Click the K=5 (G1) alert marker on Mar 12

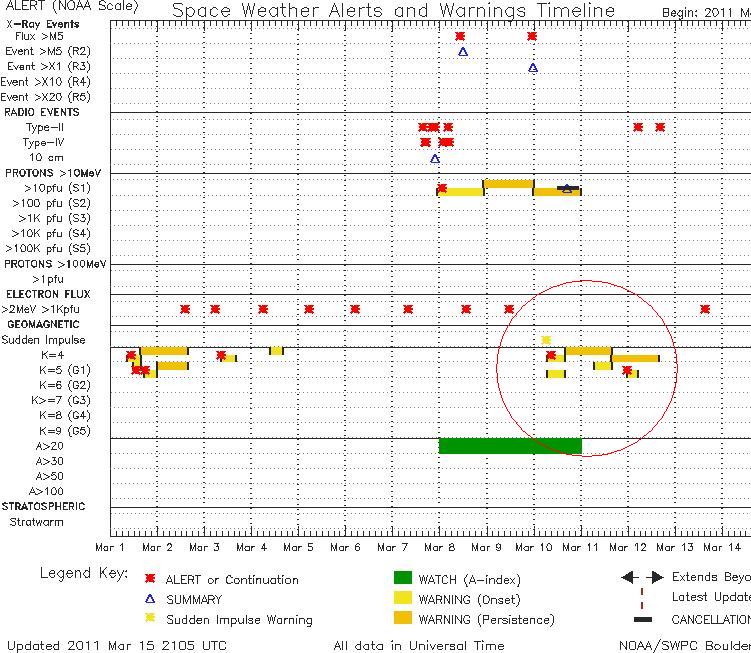pos(627,370)
